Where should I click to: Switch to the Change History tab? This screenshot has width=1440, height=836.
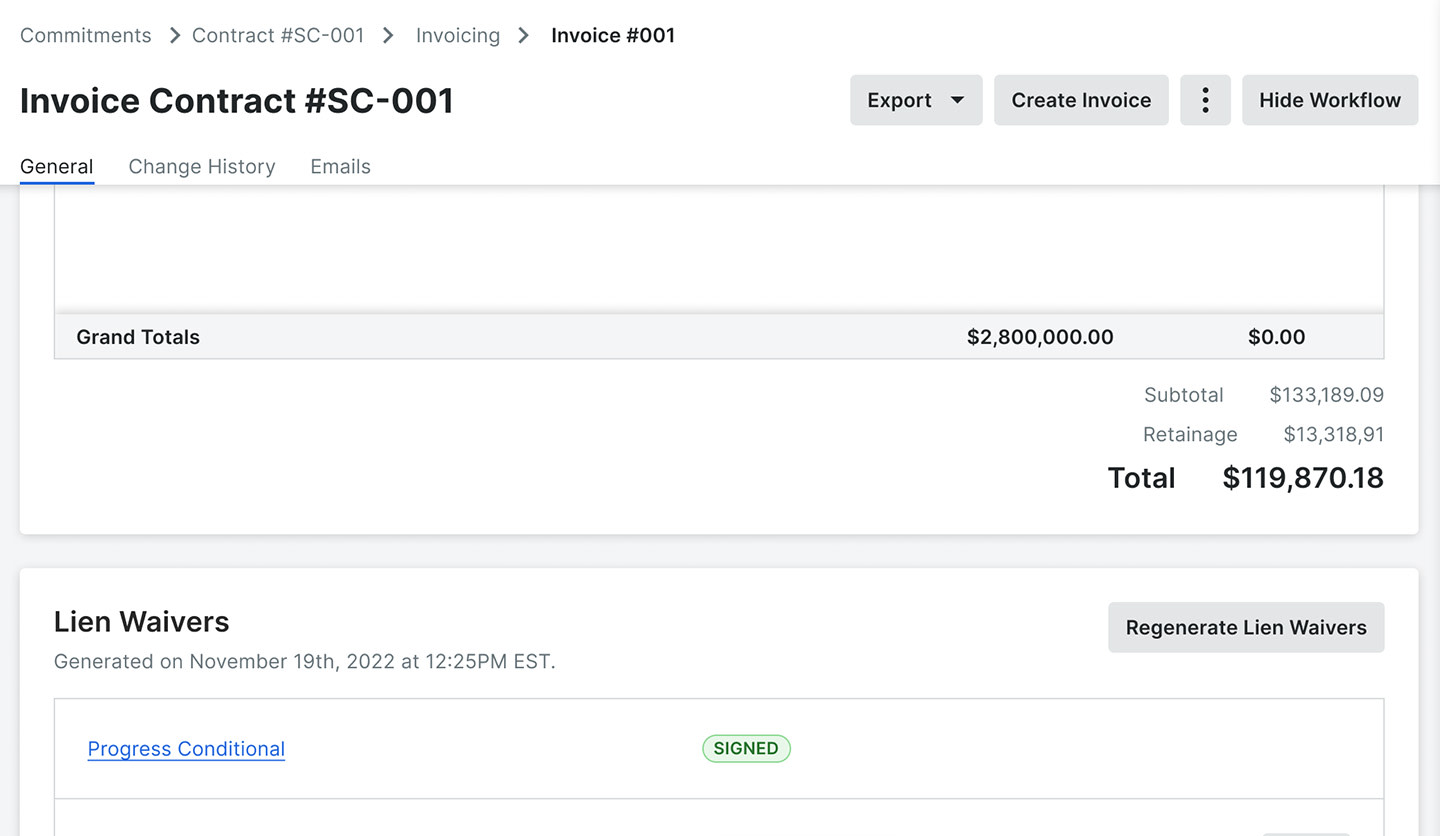(202, 167)
